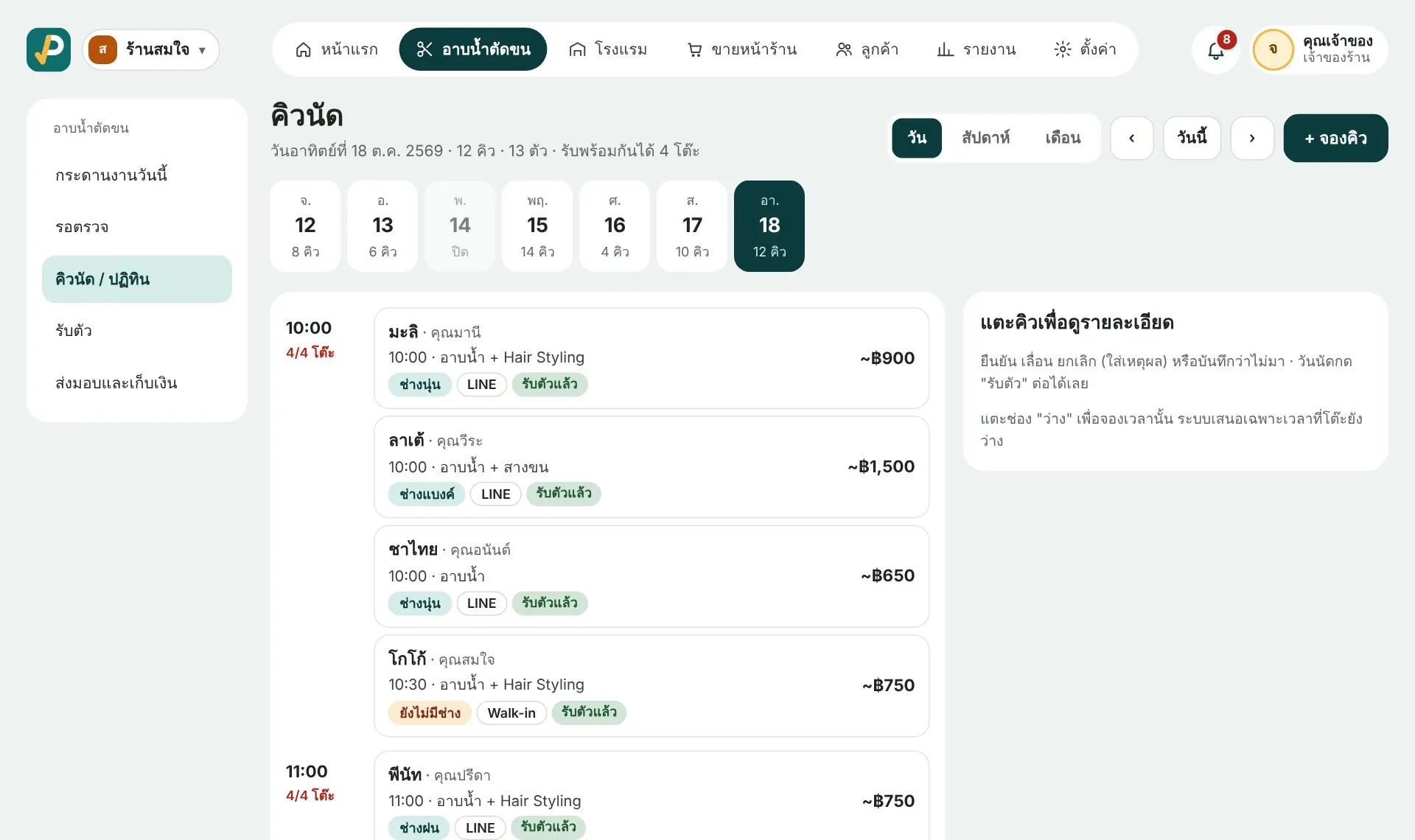Open มะลิ appointment card
The image size is (1415, 840).
coord(651,358)
